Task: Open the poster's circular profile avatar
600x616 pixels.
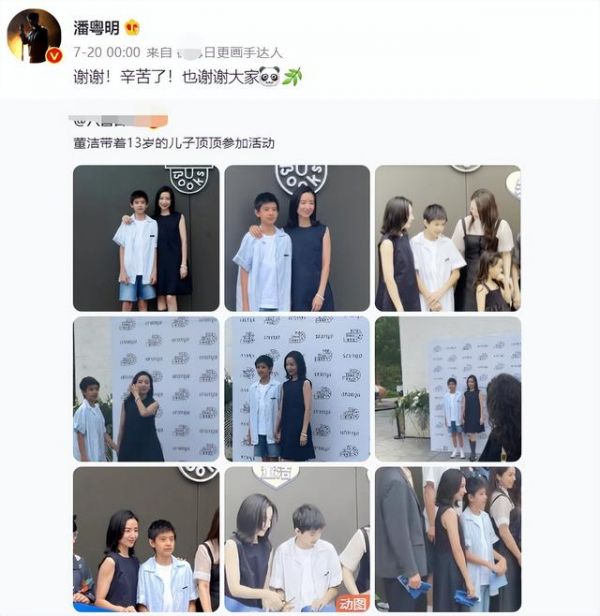Action: pyautogui.click(x=34, y=36)
